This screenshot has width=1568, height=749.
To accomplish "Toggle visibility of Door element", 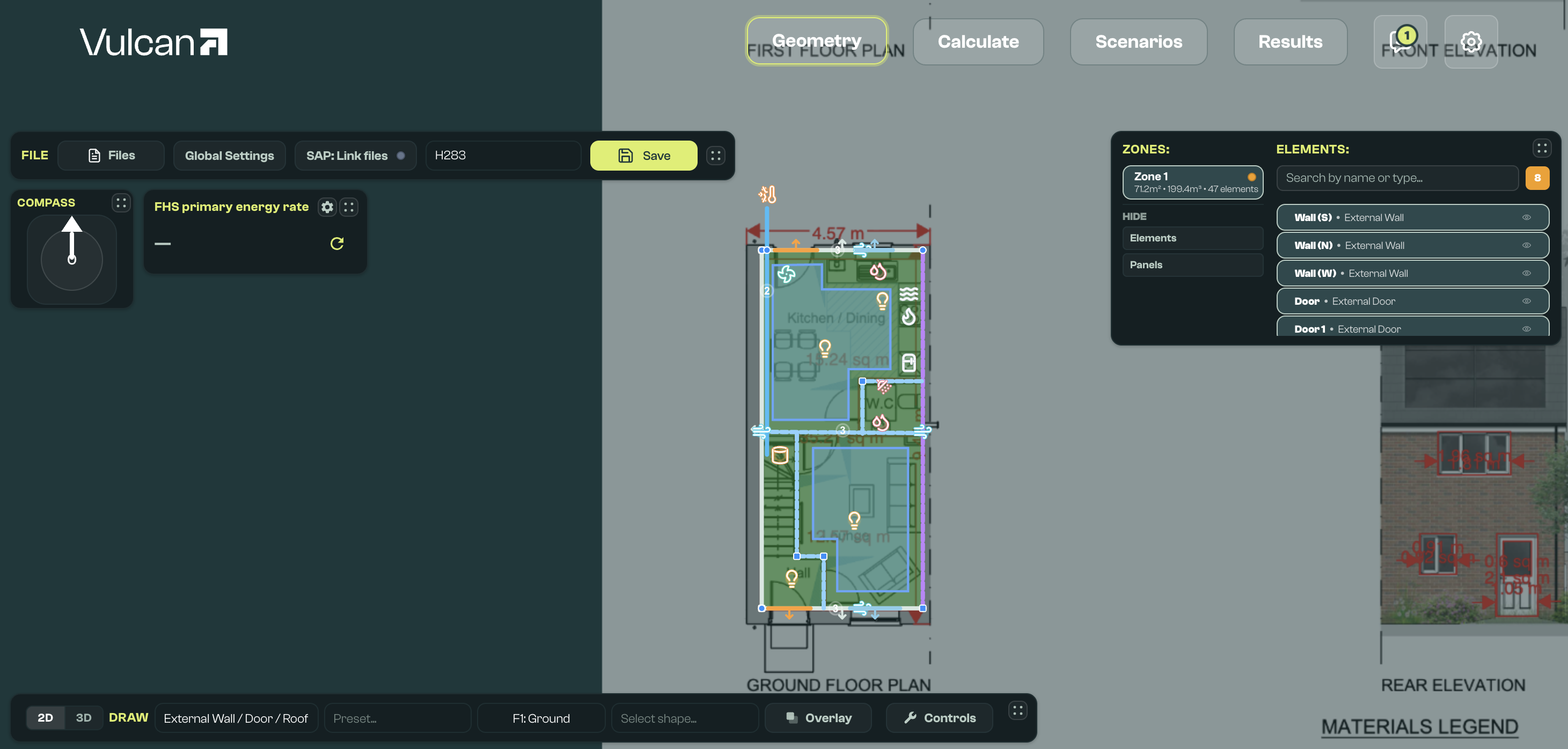I will 1527,301.
